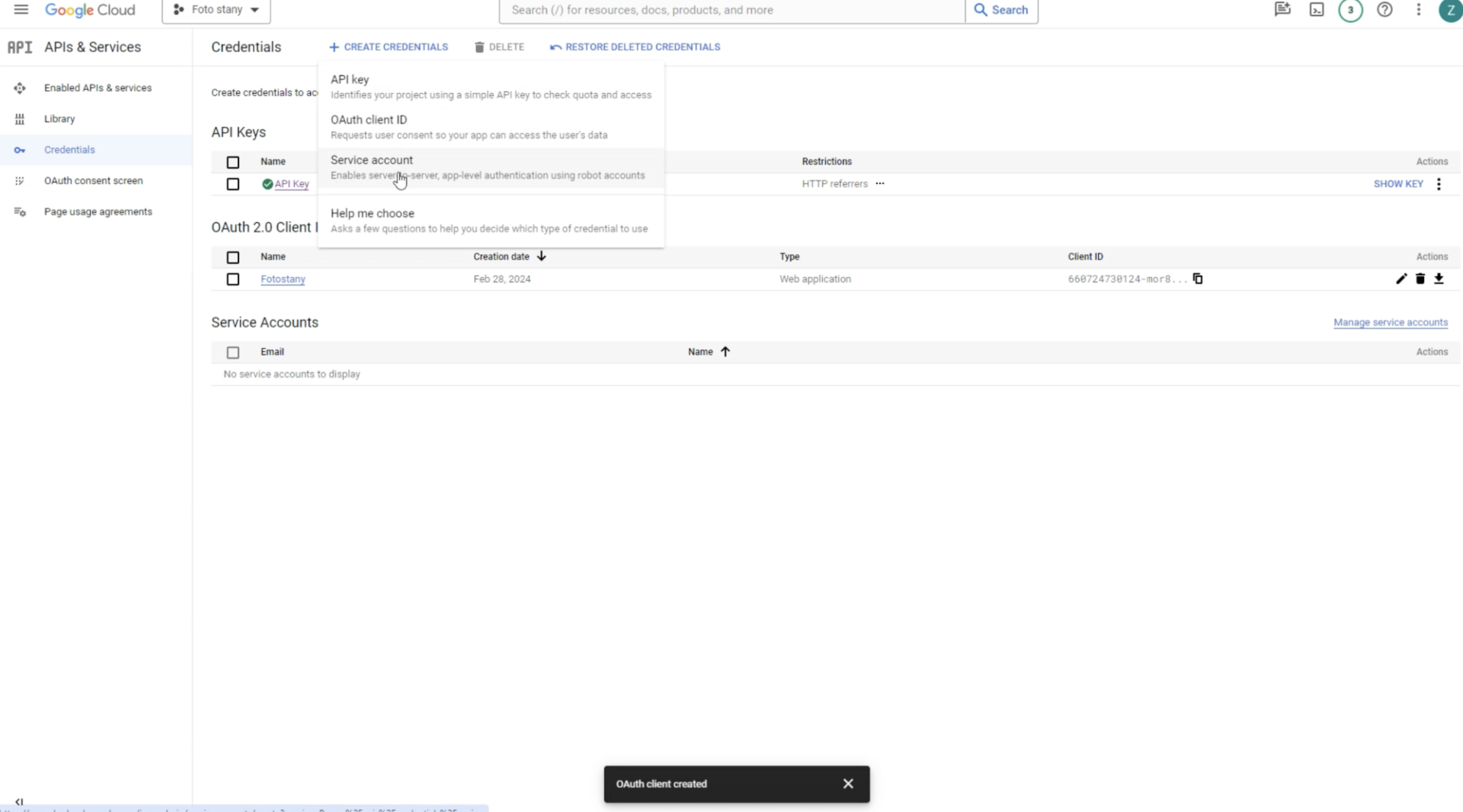Image resolution: width=1463 pixels, height=812 pixels.
Task: Tick the checkbox for Fotostany row
Action: coord(233,280)
